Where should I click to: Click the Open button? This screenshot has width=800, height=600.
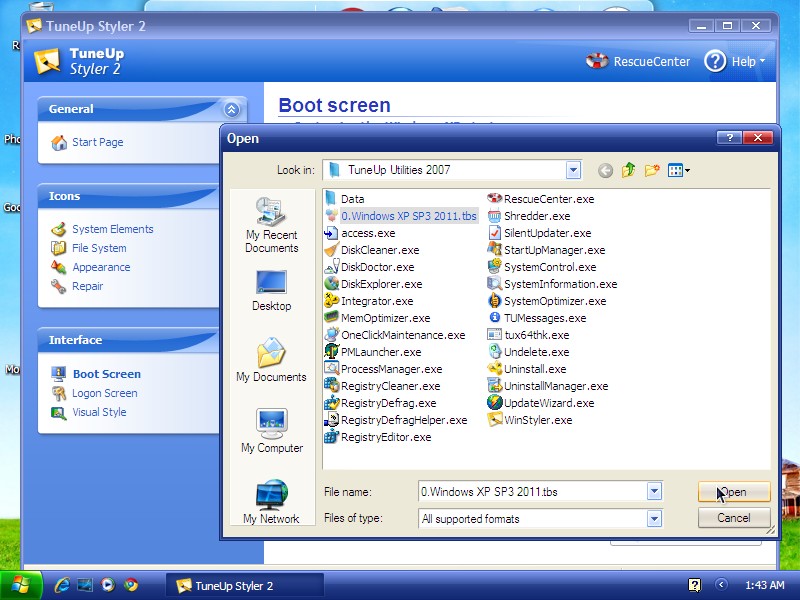pos(734,492)
